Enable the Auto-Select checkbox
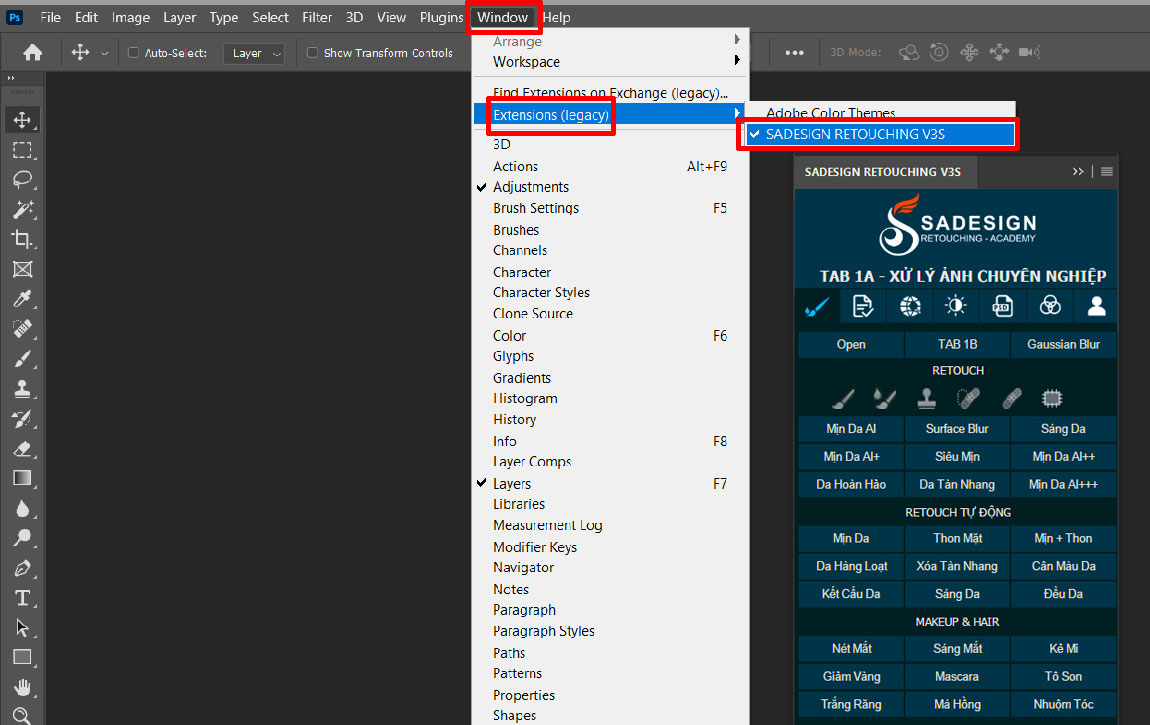The width and height of the screenshot is (1150, 725). pos(134,53)
